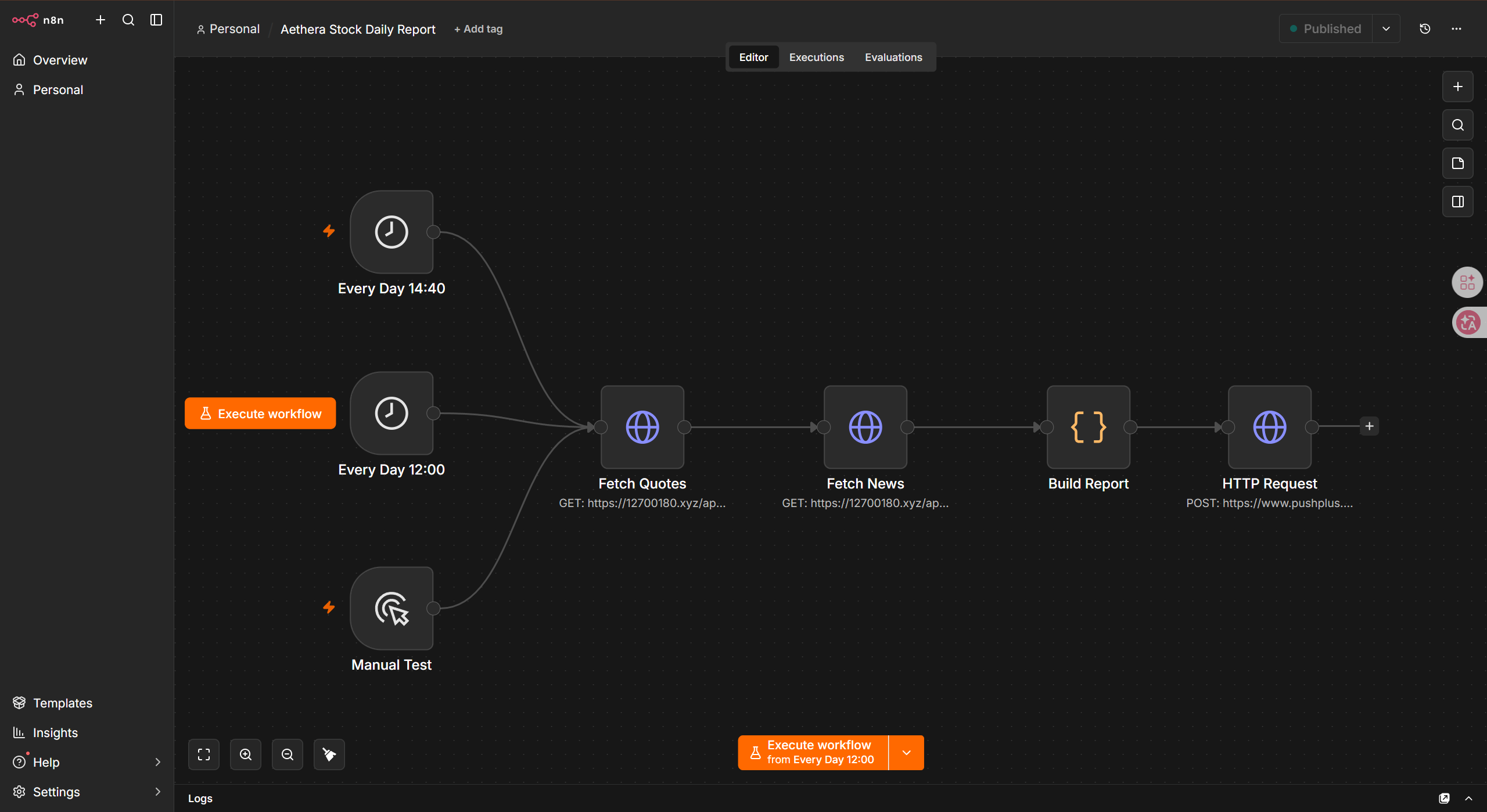Viewport: 1487px width, 812px height.
Task: Click HTTP Request POST pushplus URL subtitle
Action: [1270, 503]
